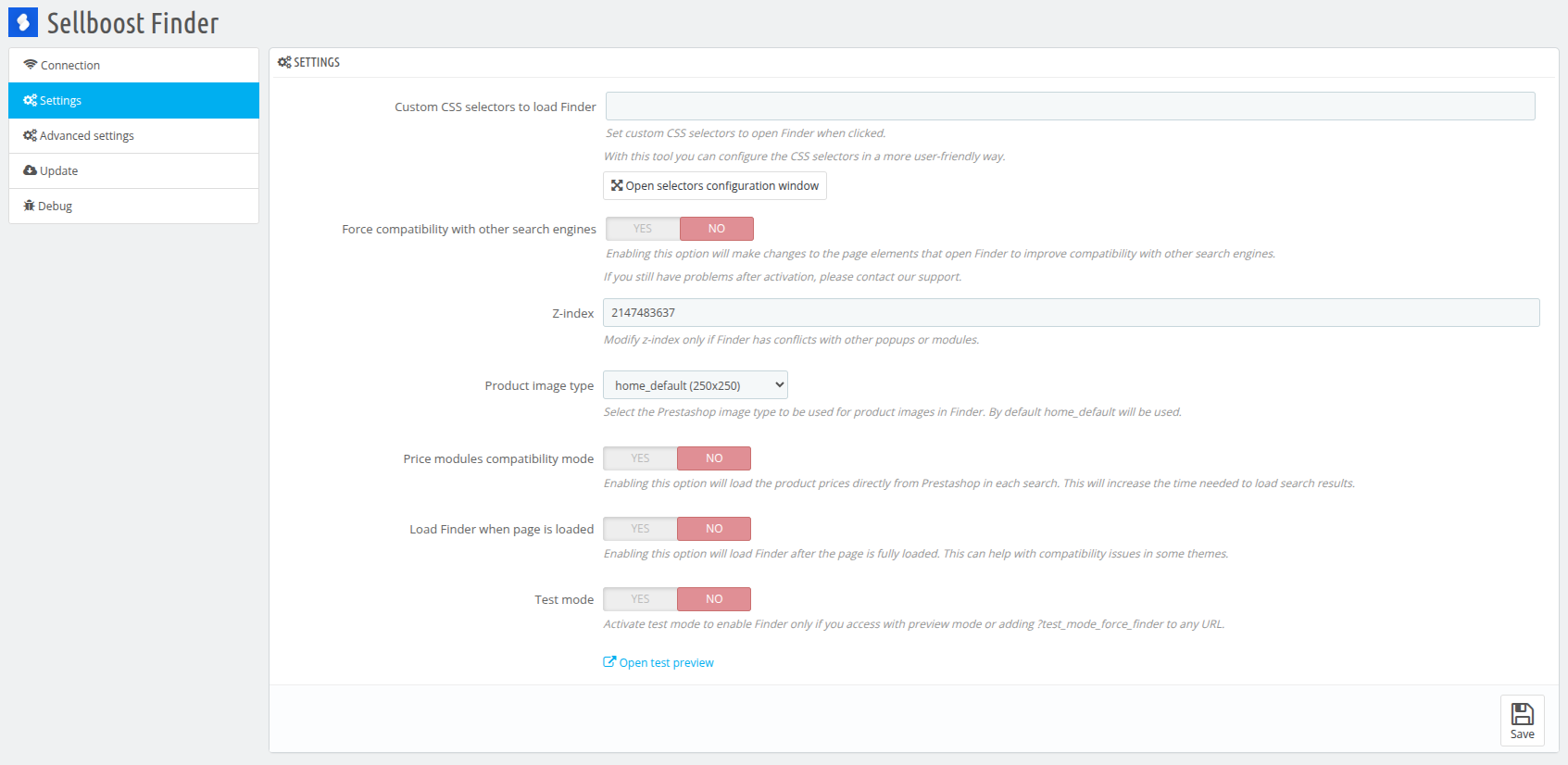This screenshot has height=765, width=1568.
Task: Click the gears icon in the active Settings tab
Action: (31, 100)
